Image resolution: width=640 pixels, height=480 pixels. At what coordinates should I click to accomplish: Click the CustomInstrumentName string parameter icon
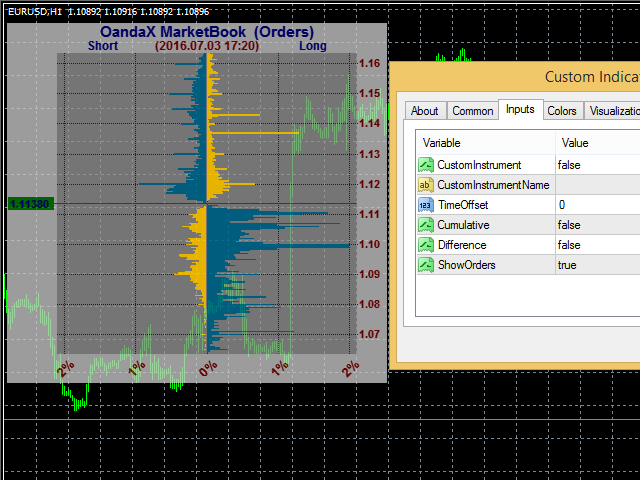426,185
